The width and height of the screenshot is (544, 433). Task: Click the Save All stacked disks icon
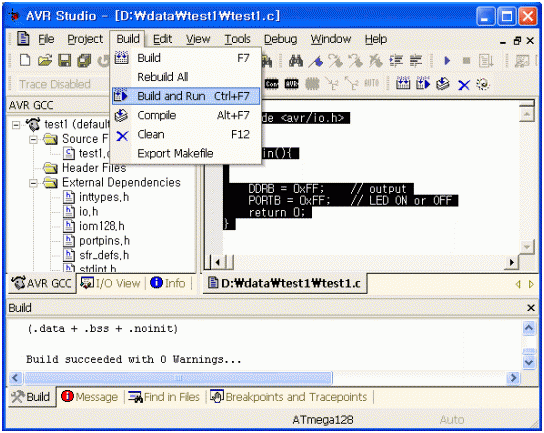click(x=84, y=60)
